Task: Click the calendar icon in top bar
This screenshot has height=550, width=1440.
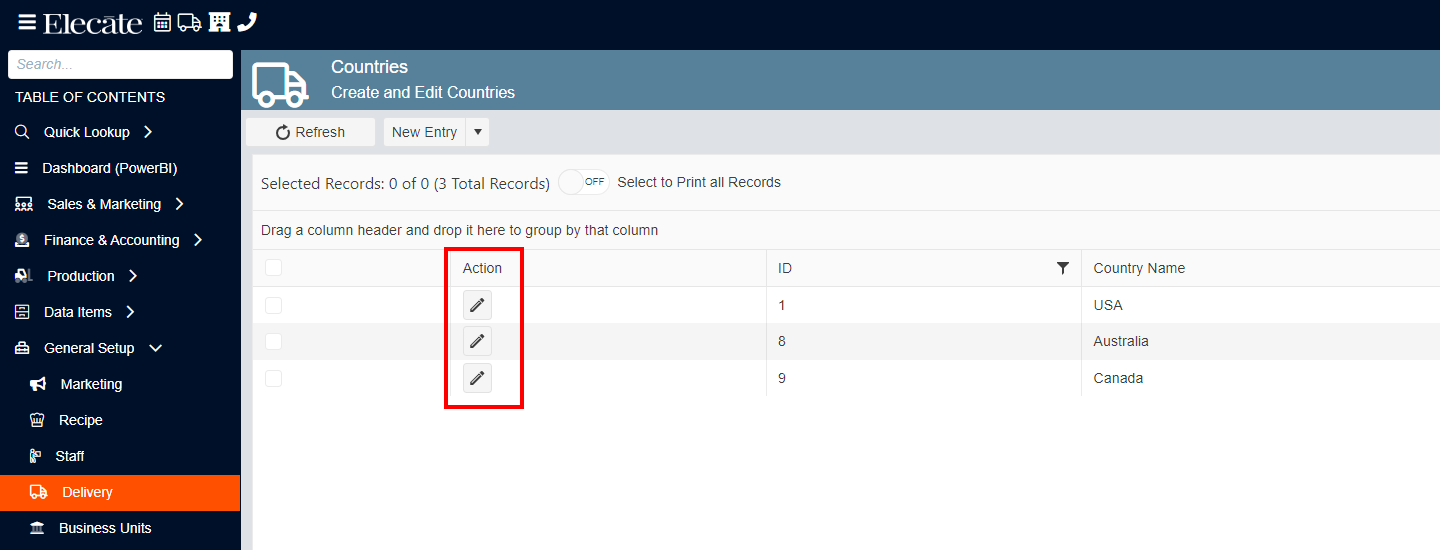Action: click(162, 22)
